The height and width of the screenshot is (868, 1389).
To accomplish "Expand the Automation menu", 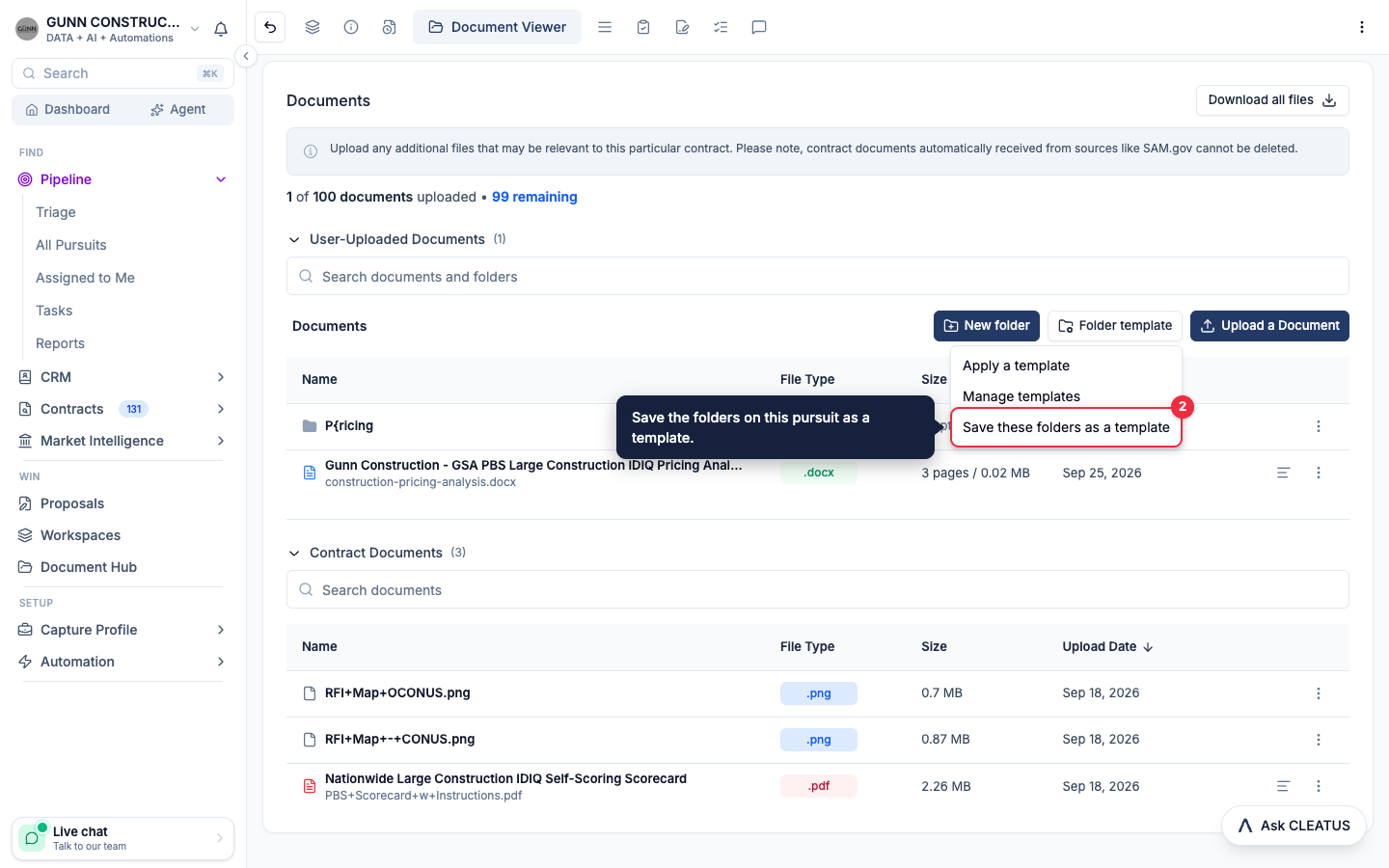I will tap(221, 662).
